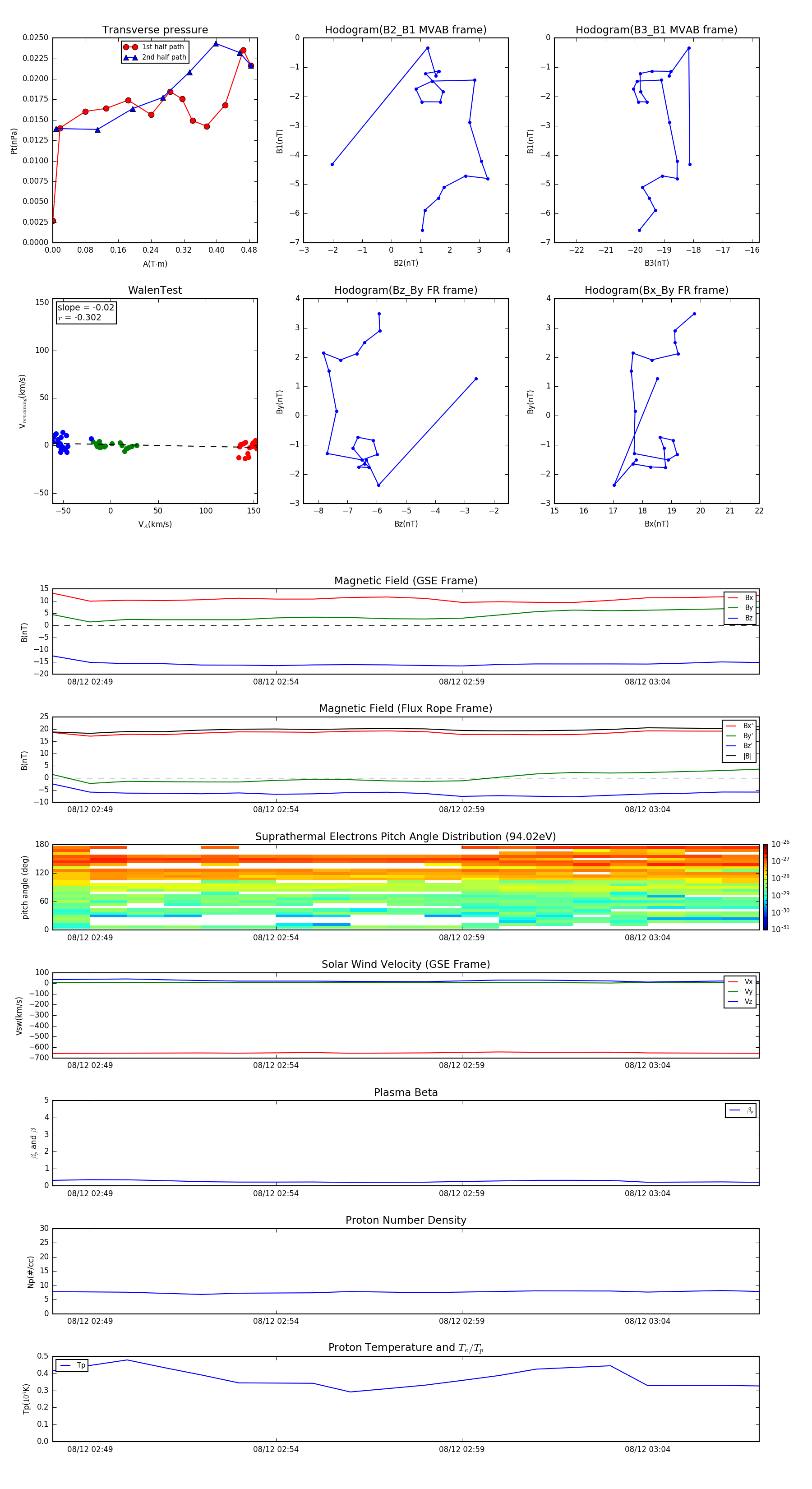The height and width of the screenshot is (1489, 812).
Task: Click the Tp legend entry
Action: (x=72, y=1365)
